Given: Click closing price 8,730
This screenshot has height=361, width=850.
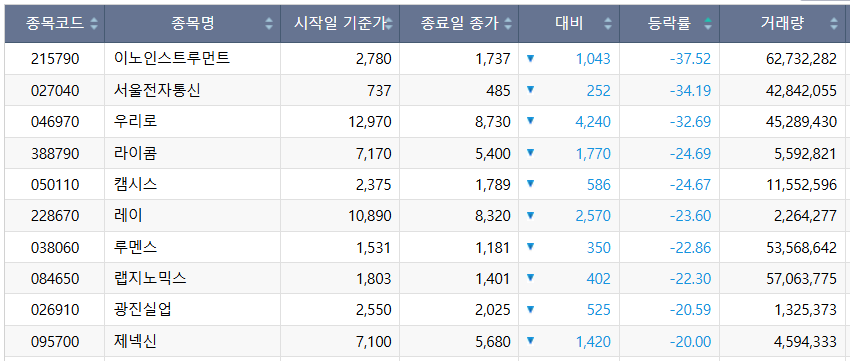Looking at the screenshot, I should 493,122.
